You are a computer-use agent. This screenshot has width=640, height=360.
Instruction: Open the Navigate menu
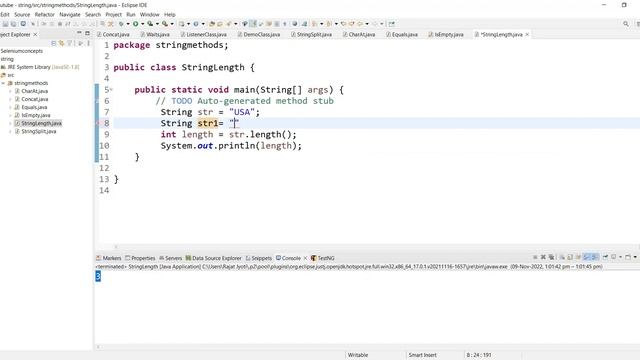click(70, 14)
